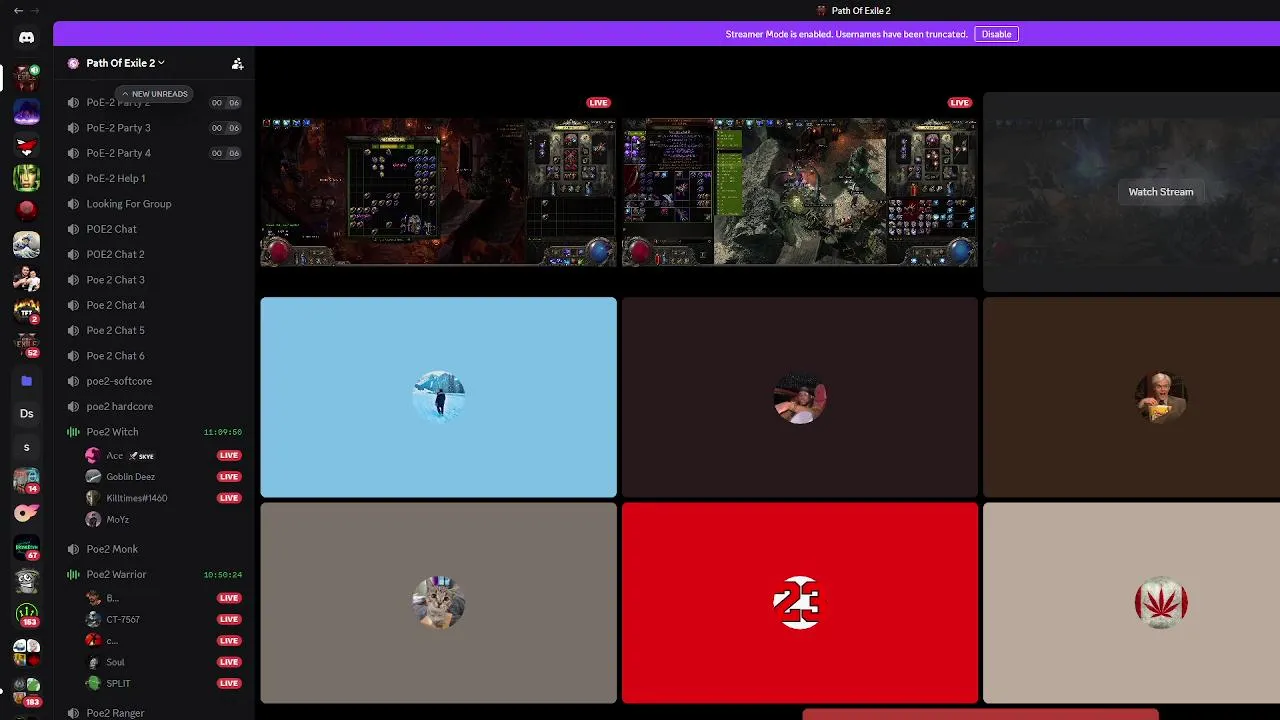Image resolution: width=1280 pixels, height=720 pixels.
Task: Select the light blue participant tile
Action: tap(438, 397)
